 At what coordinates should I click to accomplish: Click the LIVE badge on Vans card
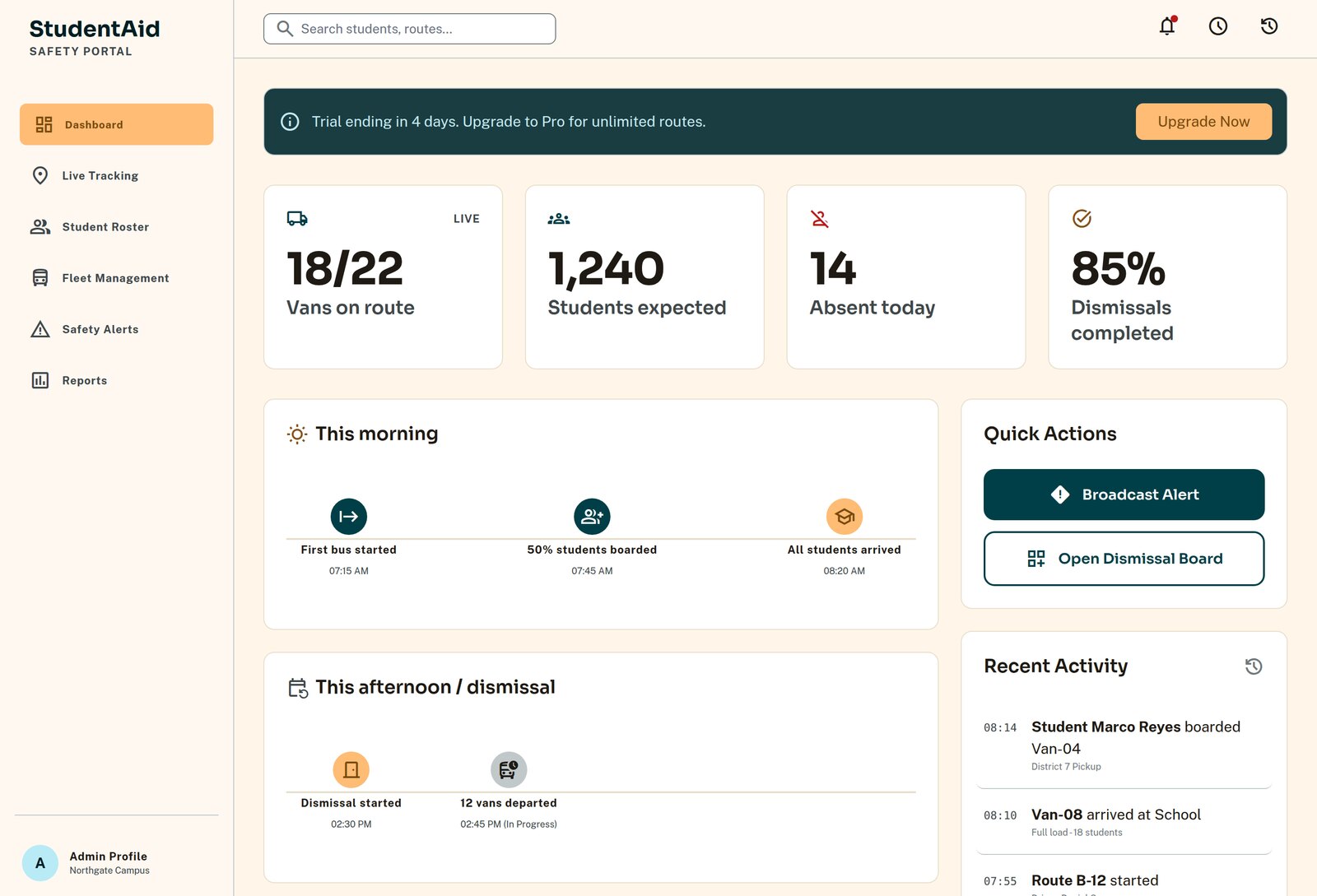(466, 219)
